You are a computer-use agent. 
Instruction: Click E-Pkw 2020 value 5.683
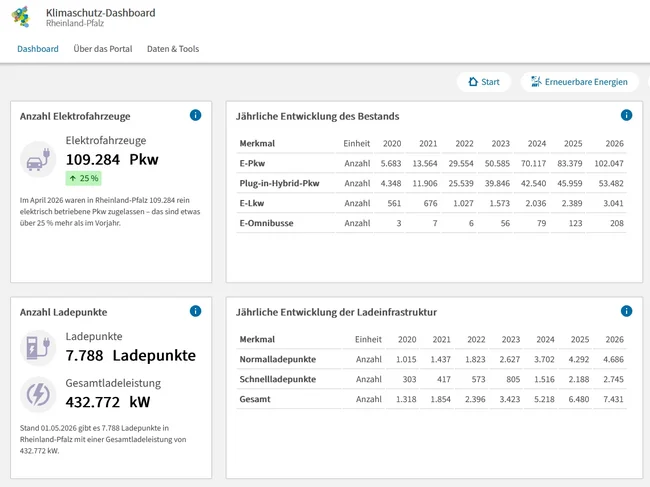pos(391,163)
